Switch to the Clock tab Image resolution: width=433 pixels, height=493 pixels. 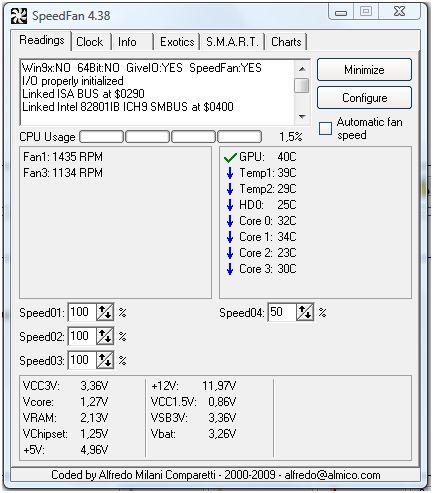coord(90,42)
